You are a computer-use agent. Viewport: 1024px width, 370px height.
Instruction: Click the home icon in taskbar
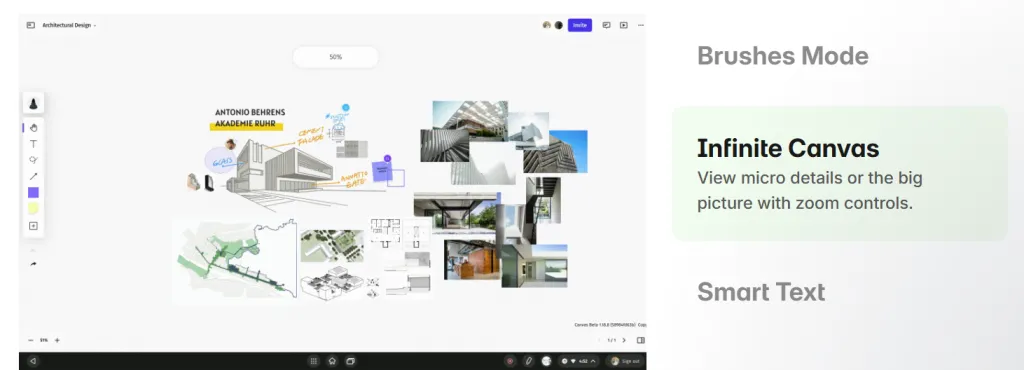[x=332, y=361]
